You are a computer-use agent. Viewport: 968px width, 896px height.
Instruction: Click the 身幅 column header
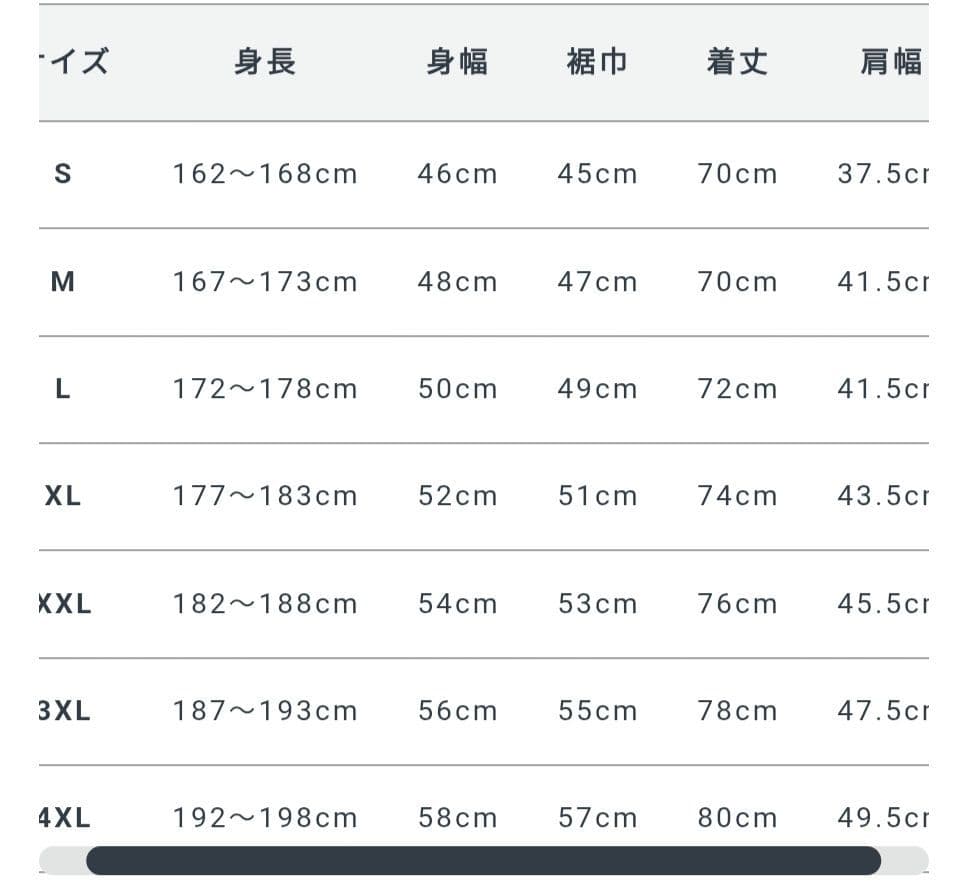(x=457, y=63)
